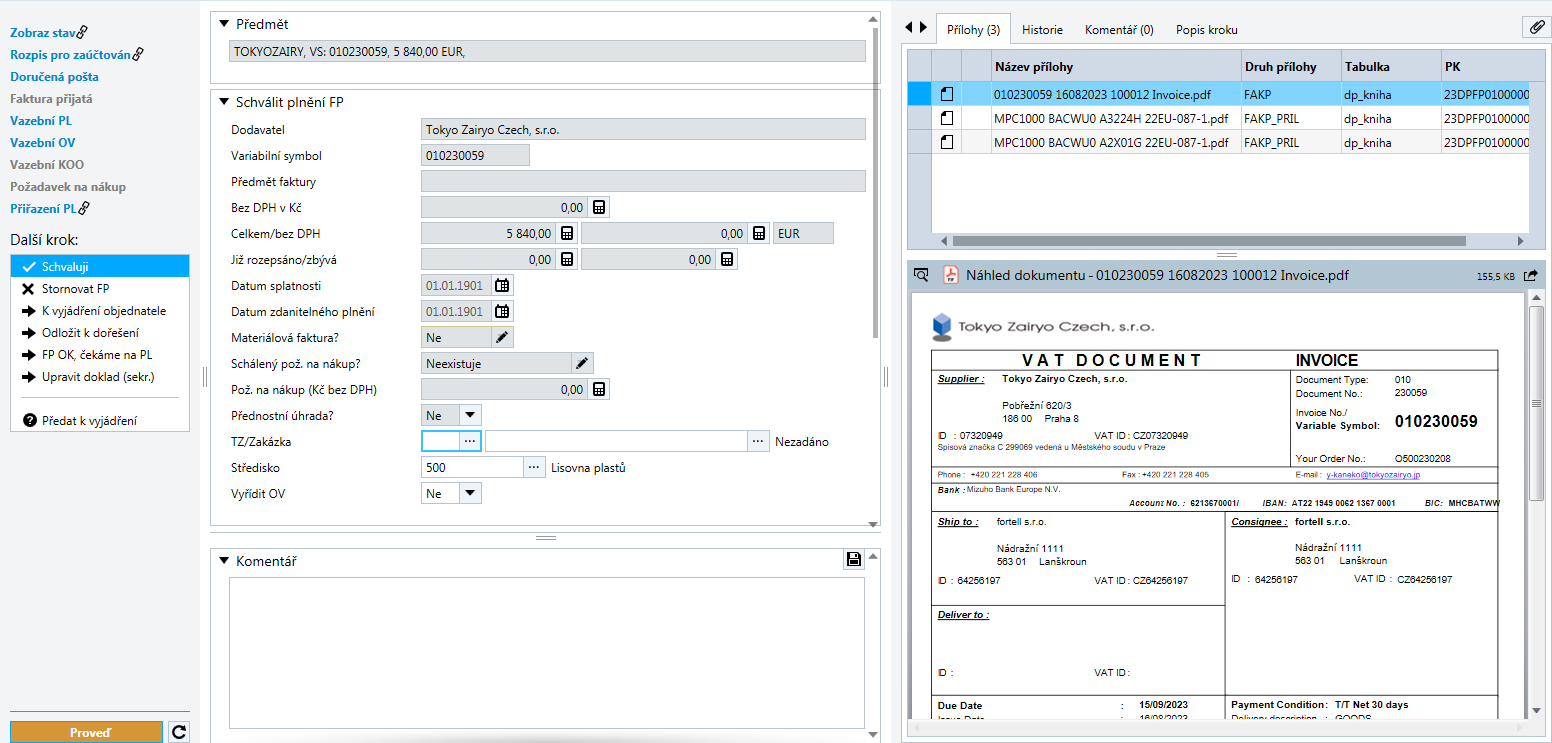Screen dimensions: 1552x743
Task: Select Upravit doklad (sekr.) step
Action: pyautogui.click(x=100, y=377)
